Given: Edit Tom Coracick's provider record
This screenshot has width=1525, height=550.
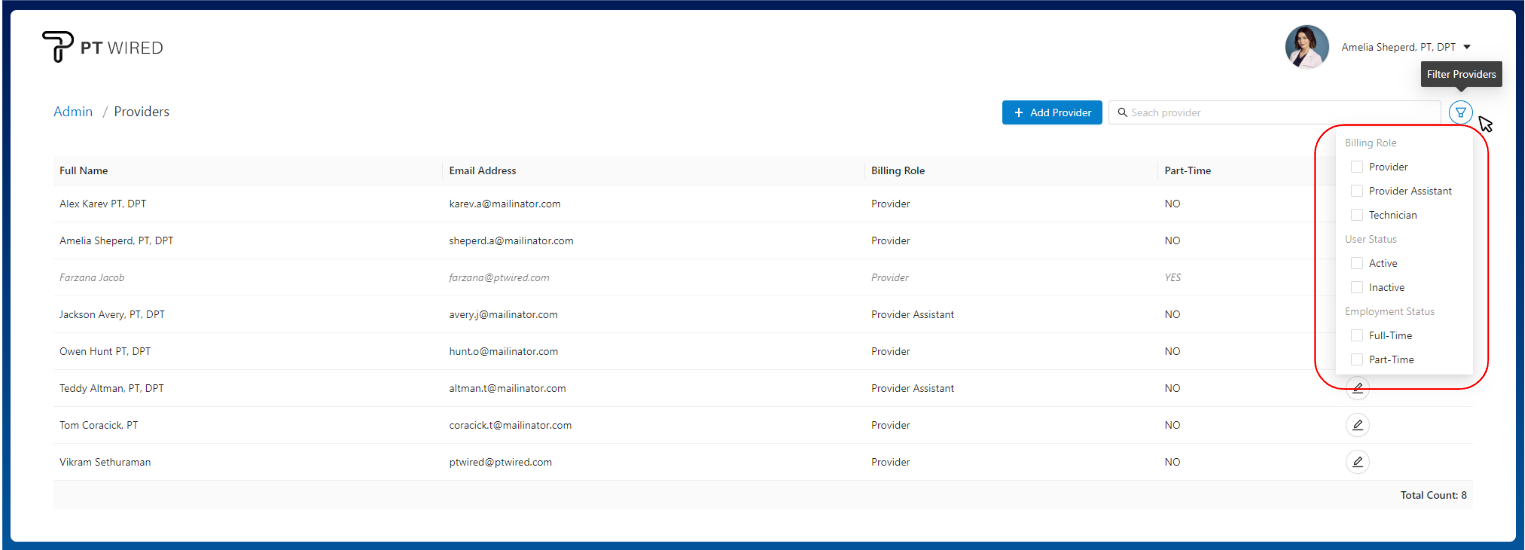Looking at the screenshot, I should click(x=1357, y=425).
